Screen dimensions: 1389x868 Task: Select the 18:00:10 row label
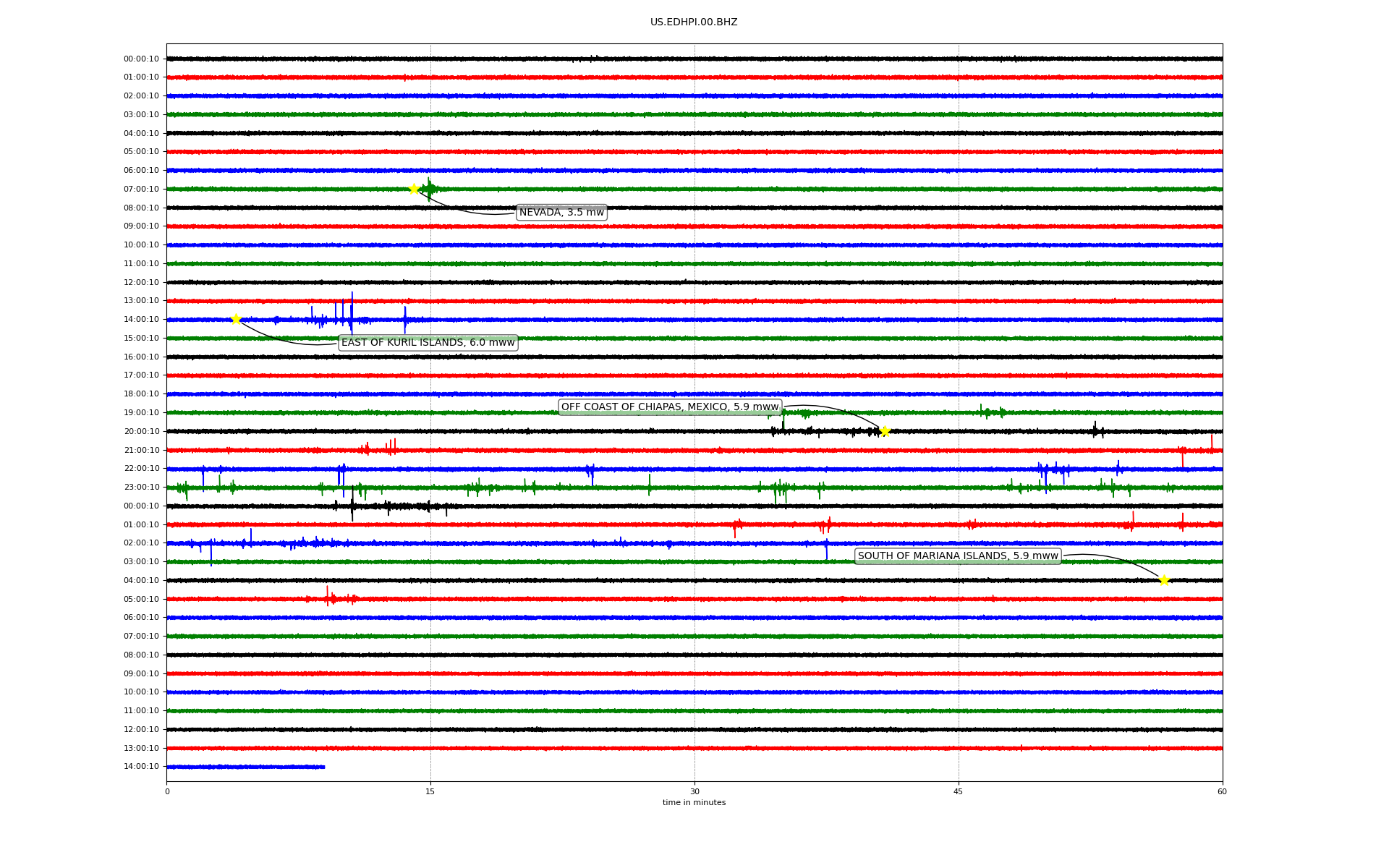[x=141, y=394]
